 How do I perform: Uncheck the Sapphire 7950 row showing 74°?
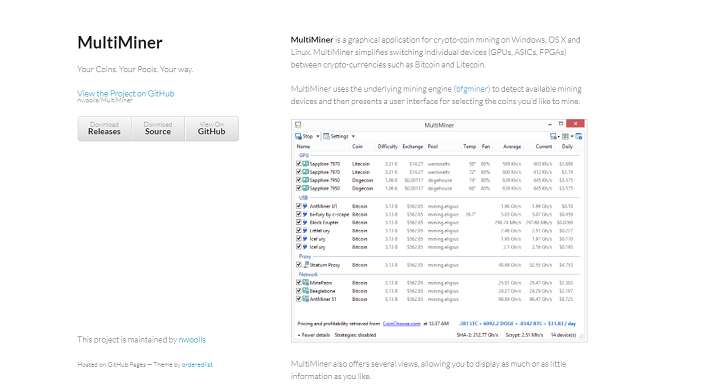[x=299, y=180]
